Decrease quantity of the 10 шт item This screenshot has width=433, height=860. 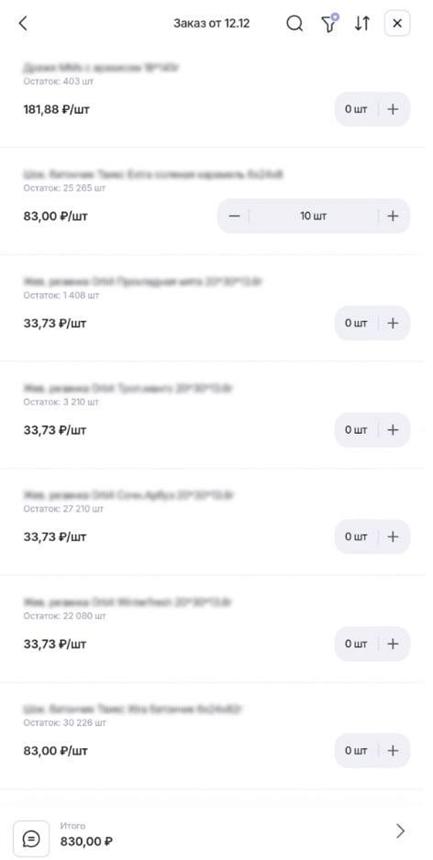[234, 216]
